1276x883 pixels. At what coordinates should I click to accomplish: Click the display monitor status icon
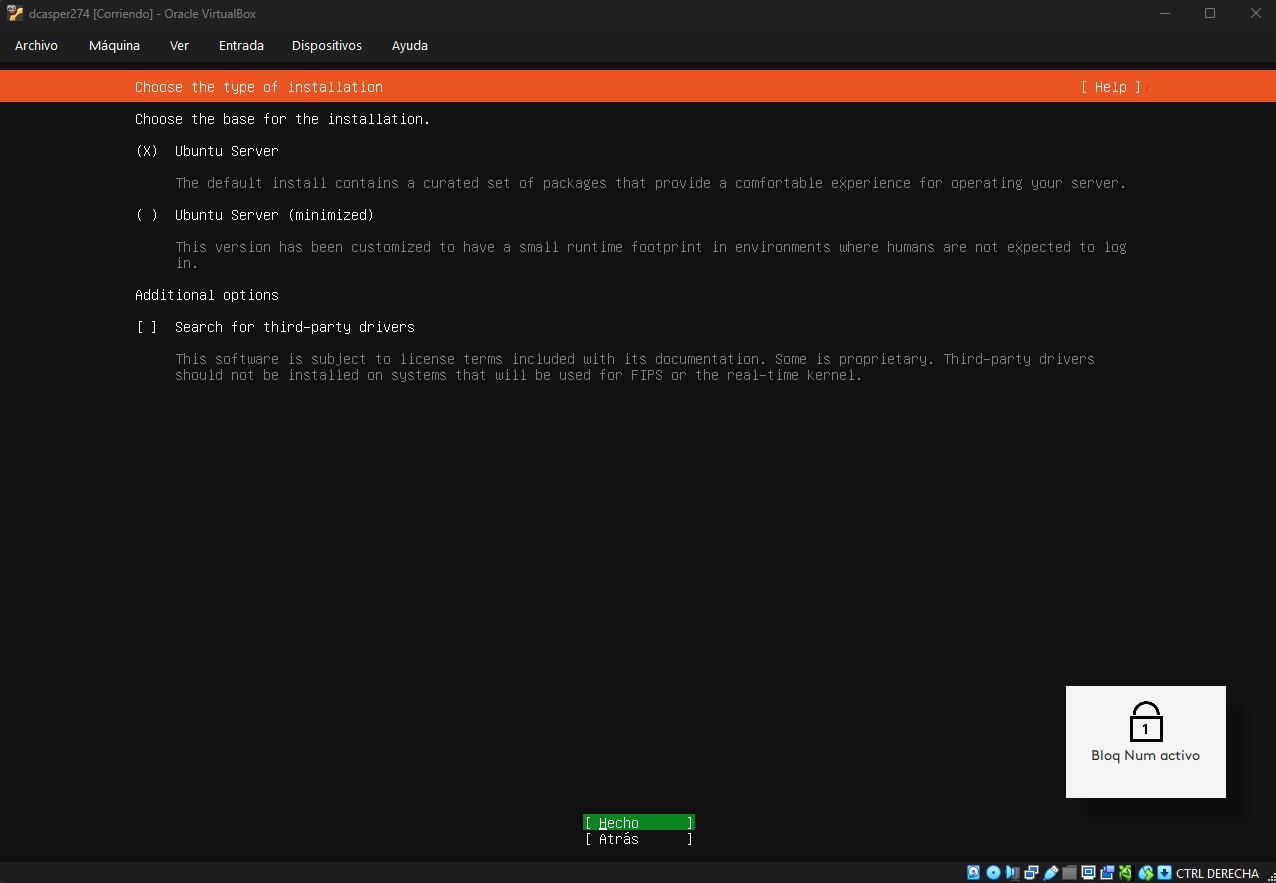pyautogui.click(x=1088, y=873)
